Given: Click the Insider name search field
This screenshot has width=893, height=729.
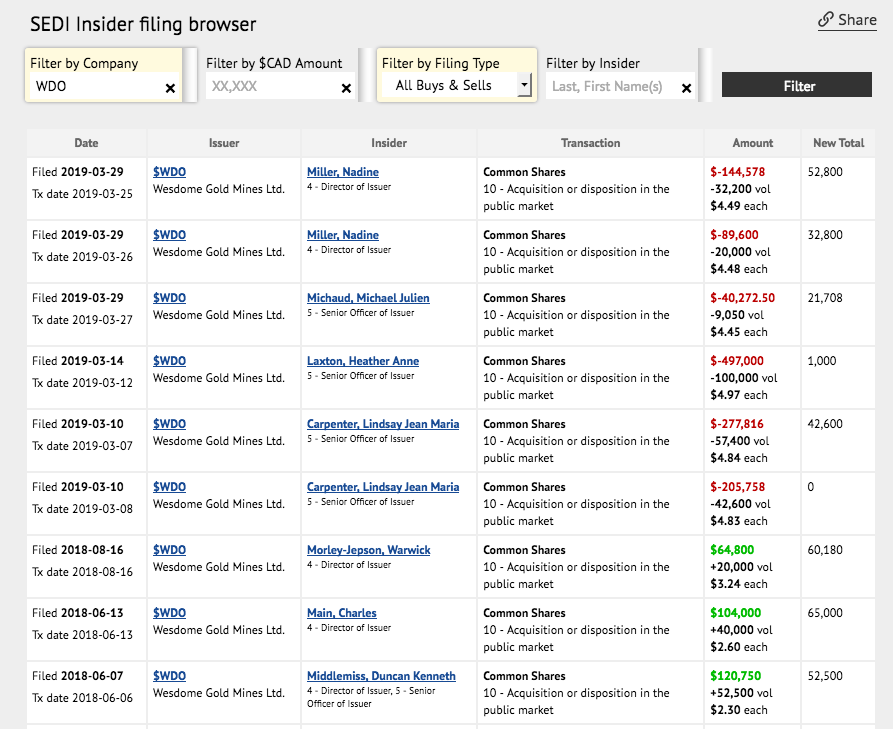Looking at the screenshot, I should point(612,87).
